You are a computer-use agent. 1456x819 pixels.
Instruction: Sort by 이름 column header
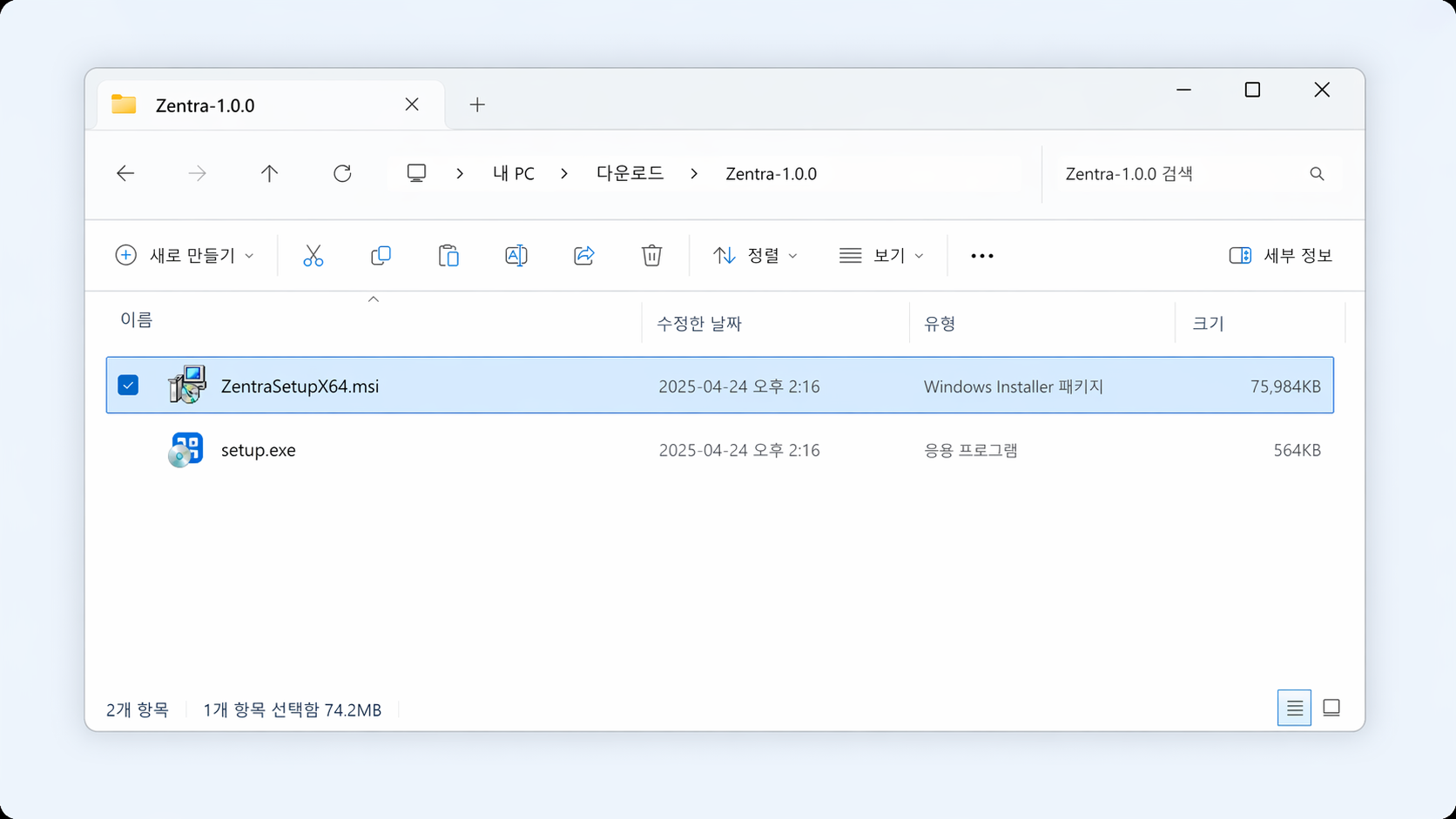pos(137,320)
